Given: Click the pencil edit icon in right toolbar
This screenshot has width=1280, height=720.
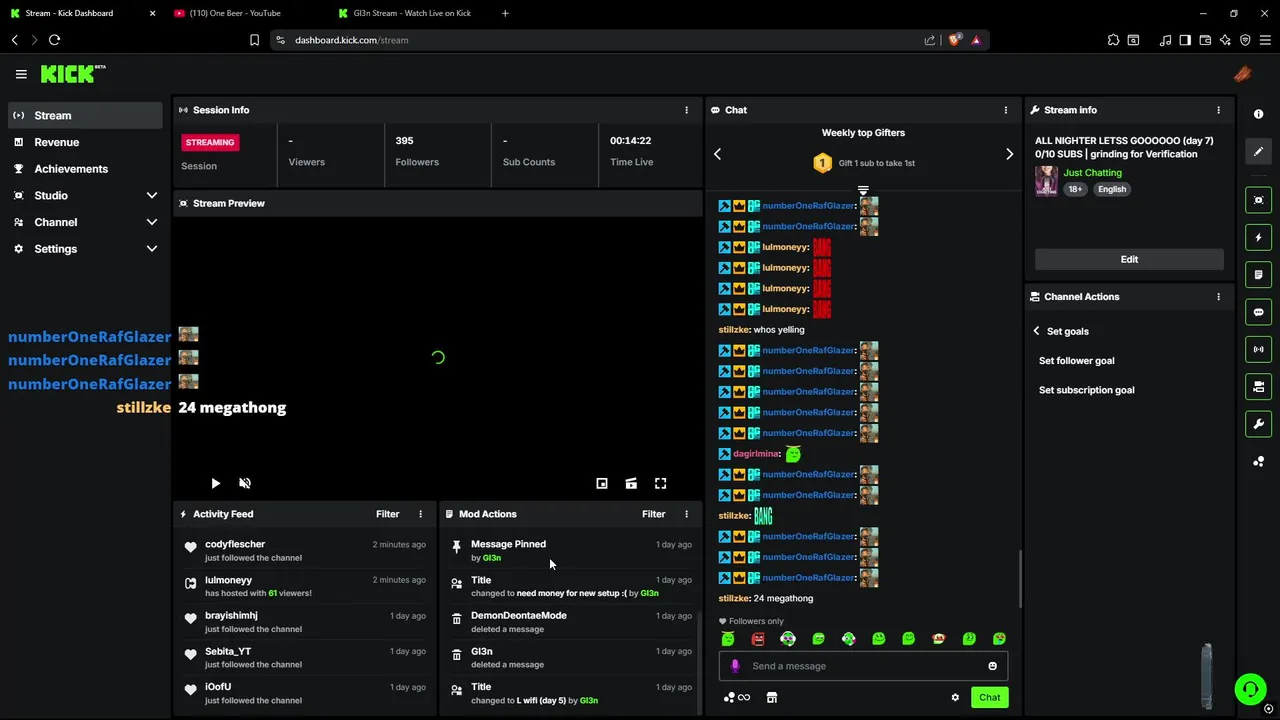Looking at the screenshot, I should [1258, 152].
